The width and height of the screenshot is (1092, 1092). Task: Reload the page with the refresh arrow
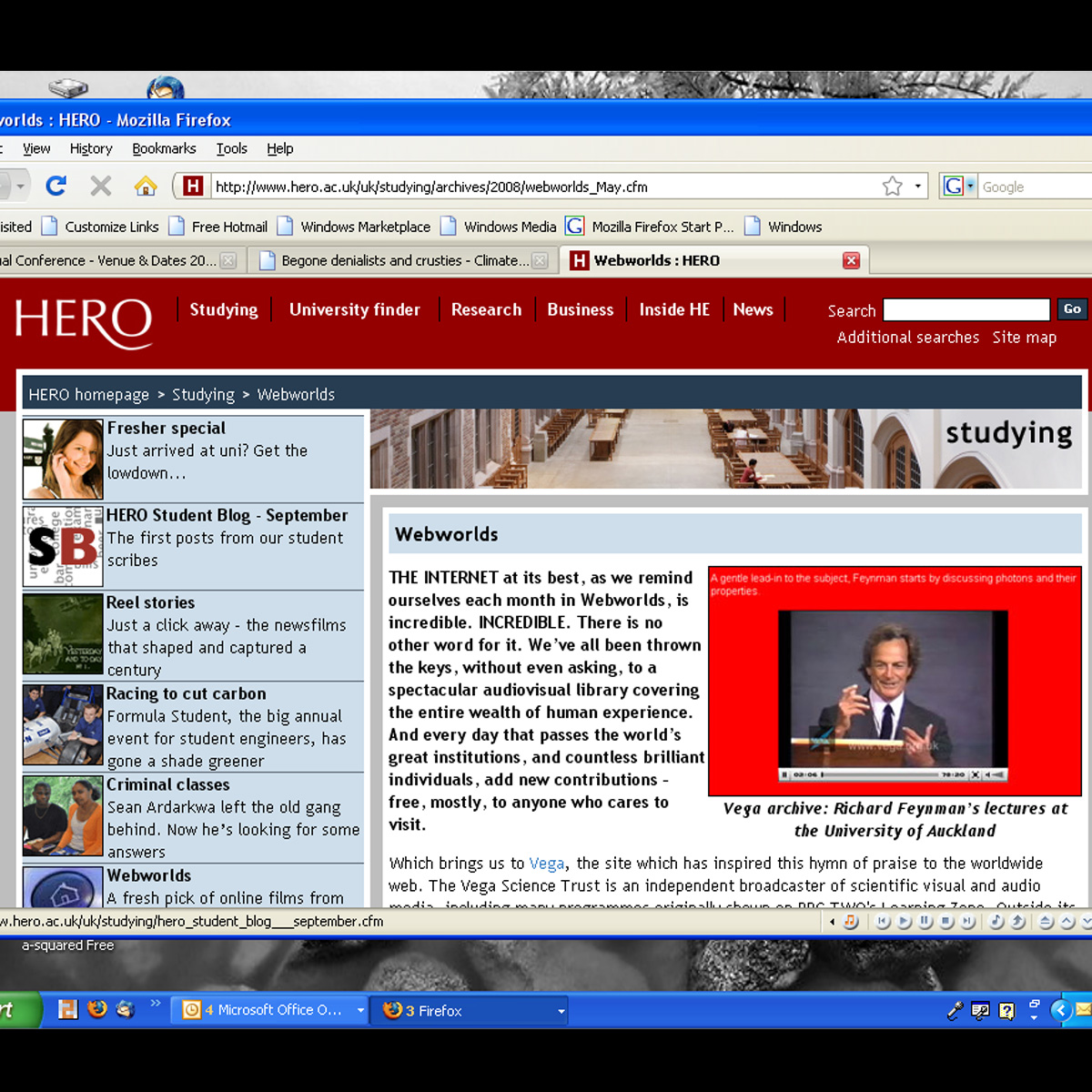(x=56, y=187)
